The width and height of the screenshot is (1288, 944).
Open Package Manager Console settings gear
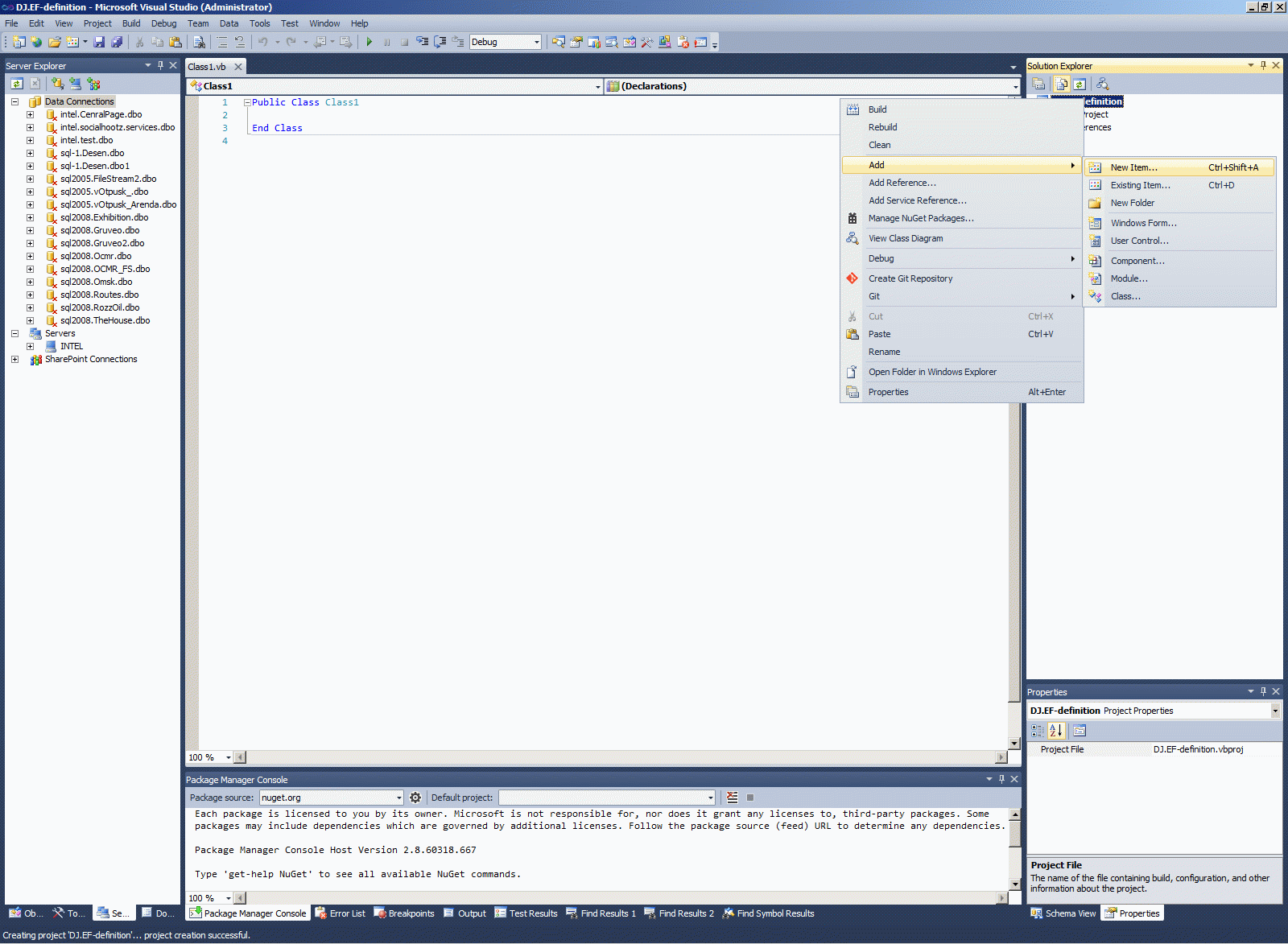415,798
